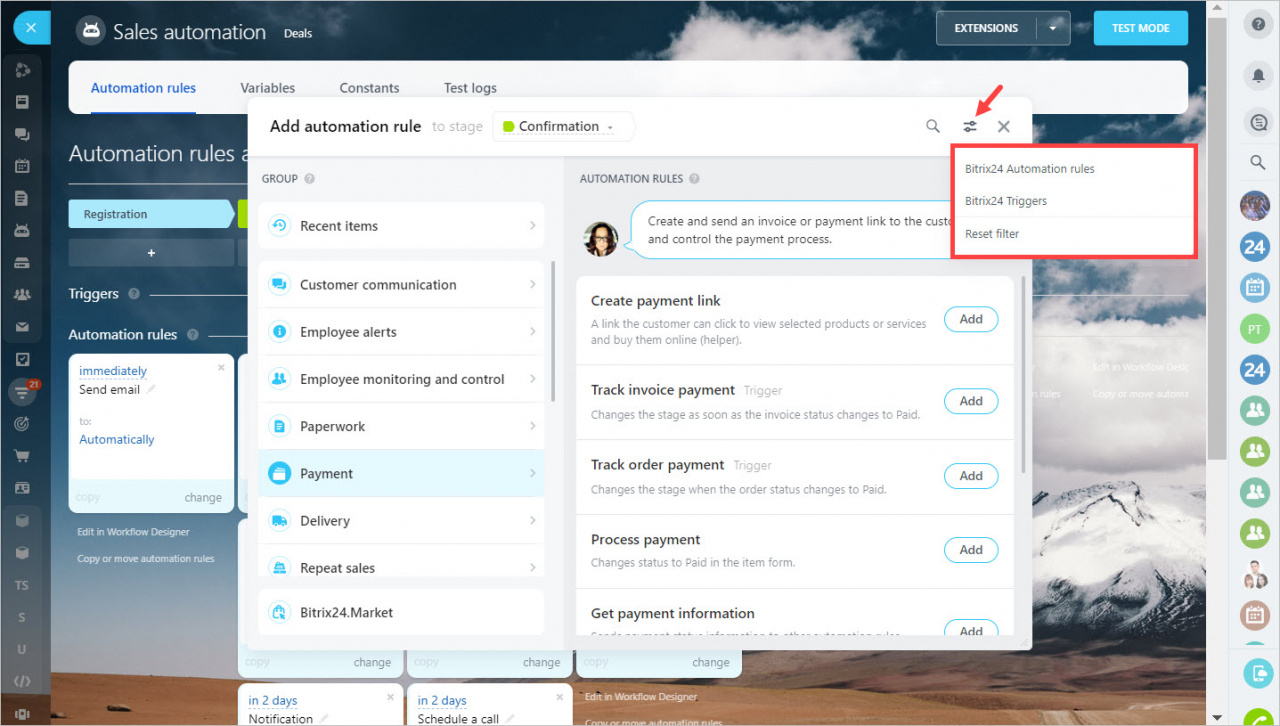Click the TEST MODE button
Image resolution: width=1280 pixels, height=726 pixels.
(1140, 28)
